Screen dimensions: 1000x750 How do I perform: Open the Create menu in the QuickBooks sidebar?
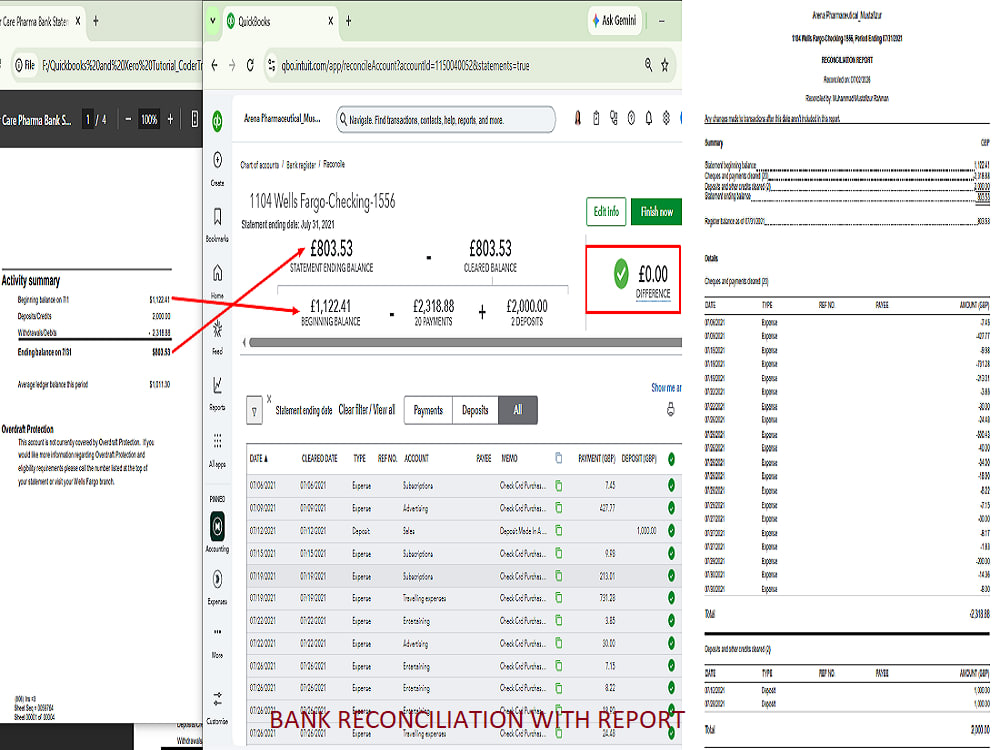[217, 167]
